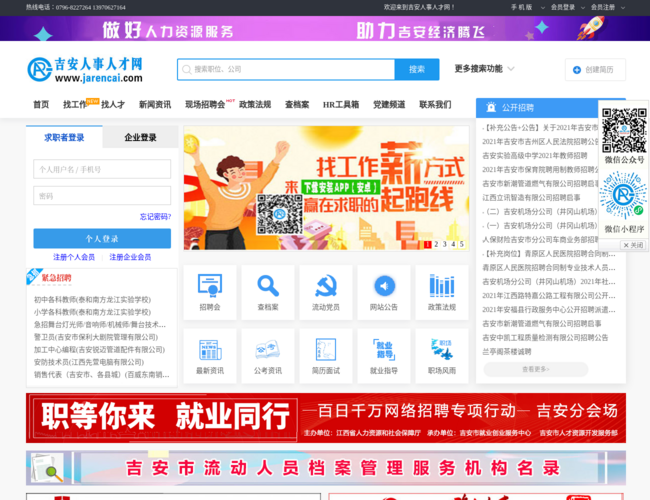
Task: Open 首页 in navigation menu
Action: tap(41, 104)
